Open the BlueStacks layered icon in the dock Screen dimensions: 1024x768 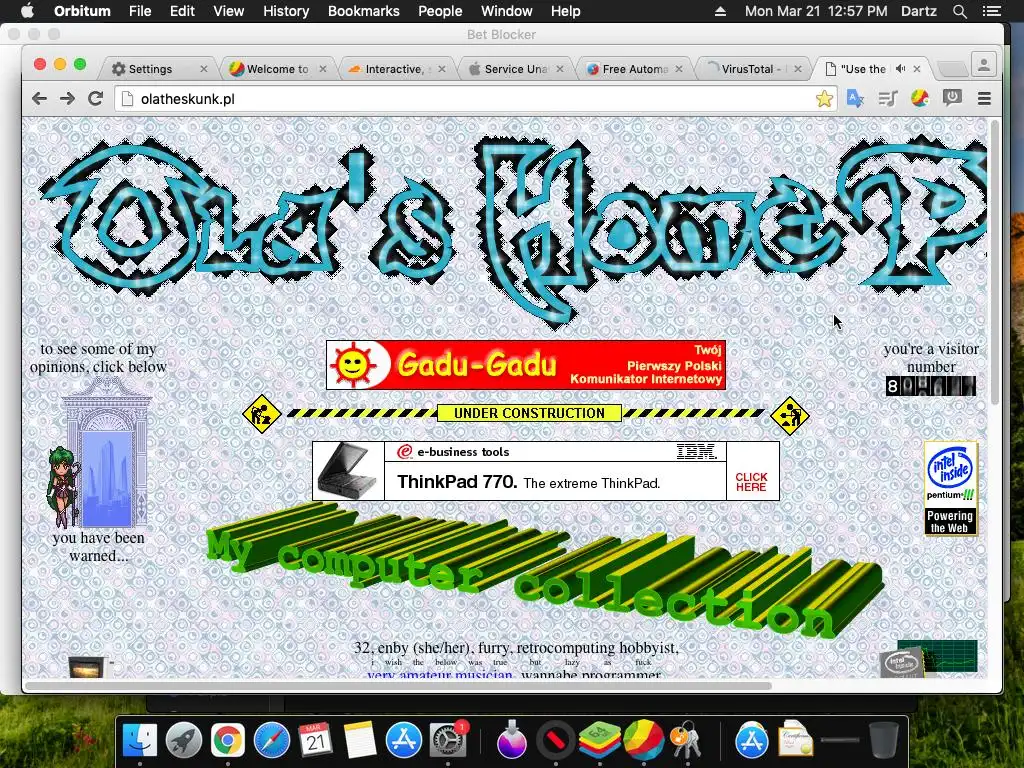[x=600, y=740]
